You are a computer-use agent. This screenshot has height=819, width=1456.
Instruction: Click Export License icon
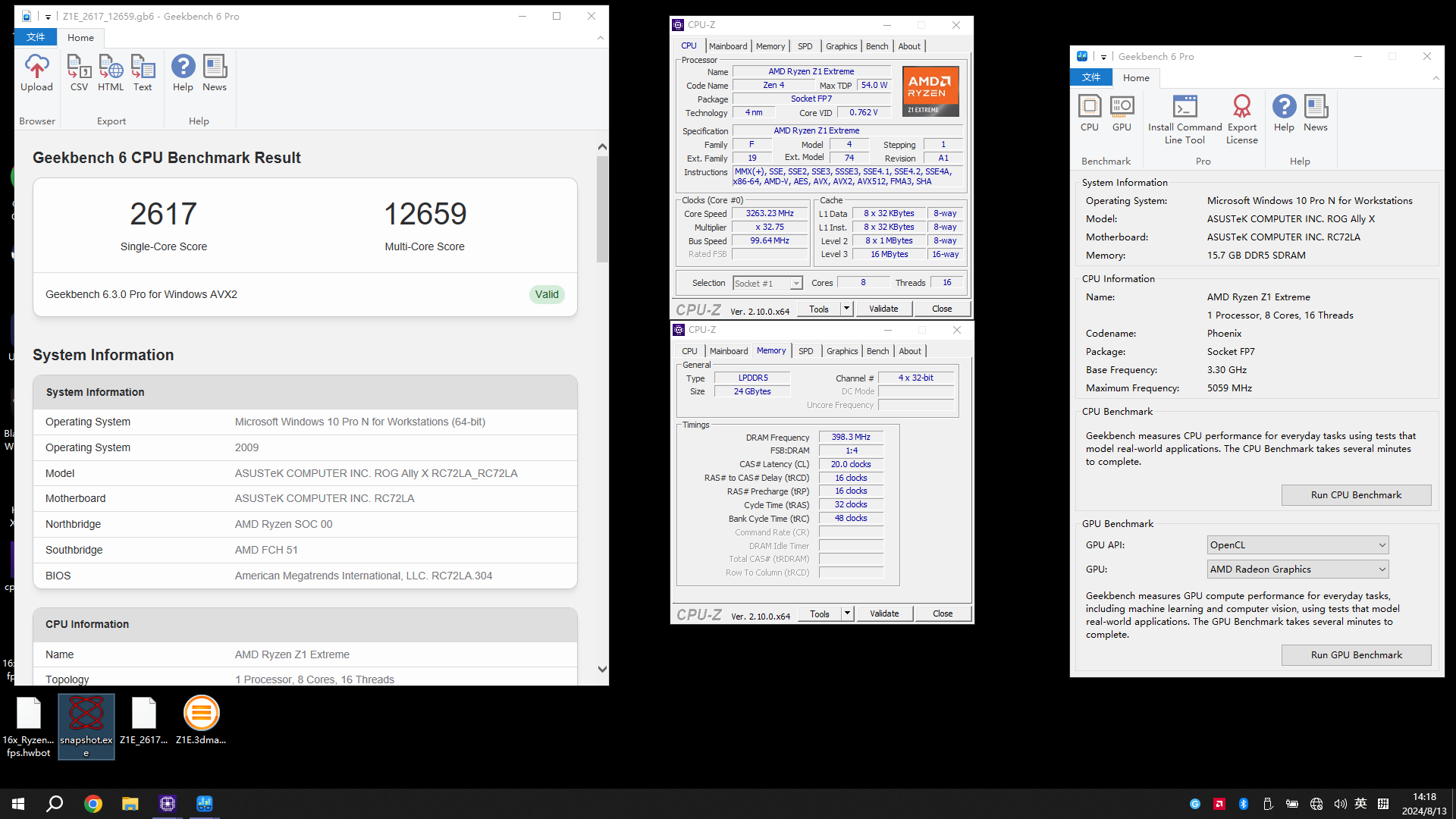point(1242,120)
